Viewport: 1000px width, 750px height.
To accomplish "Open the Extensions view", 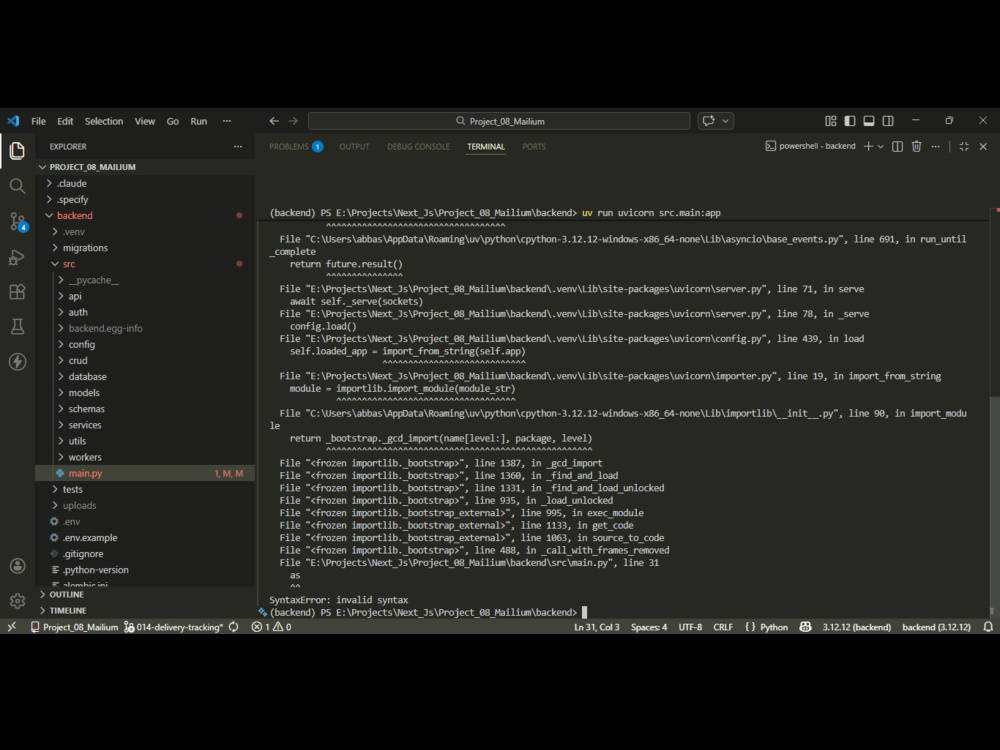I will click(17, 292).
